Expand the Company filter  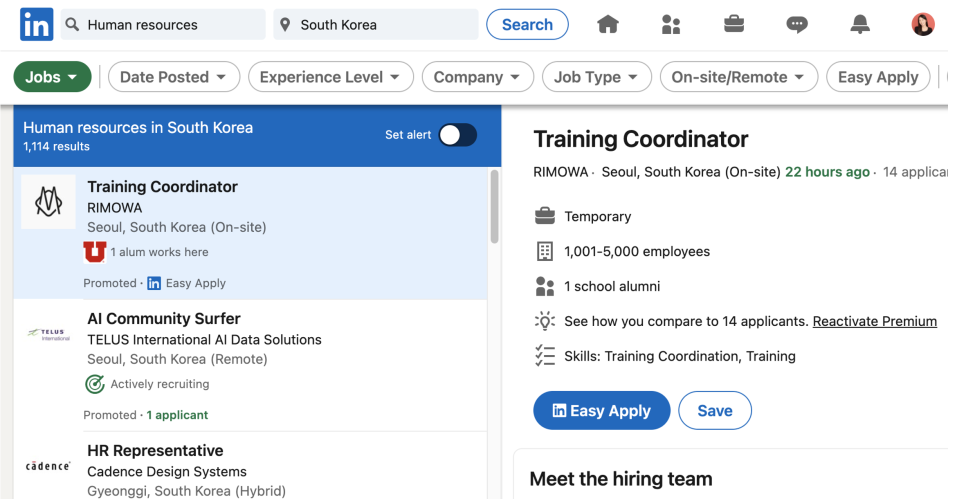(x=477, y=77)
